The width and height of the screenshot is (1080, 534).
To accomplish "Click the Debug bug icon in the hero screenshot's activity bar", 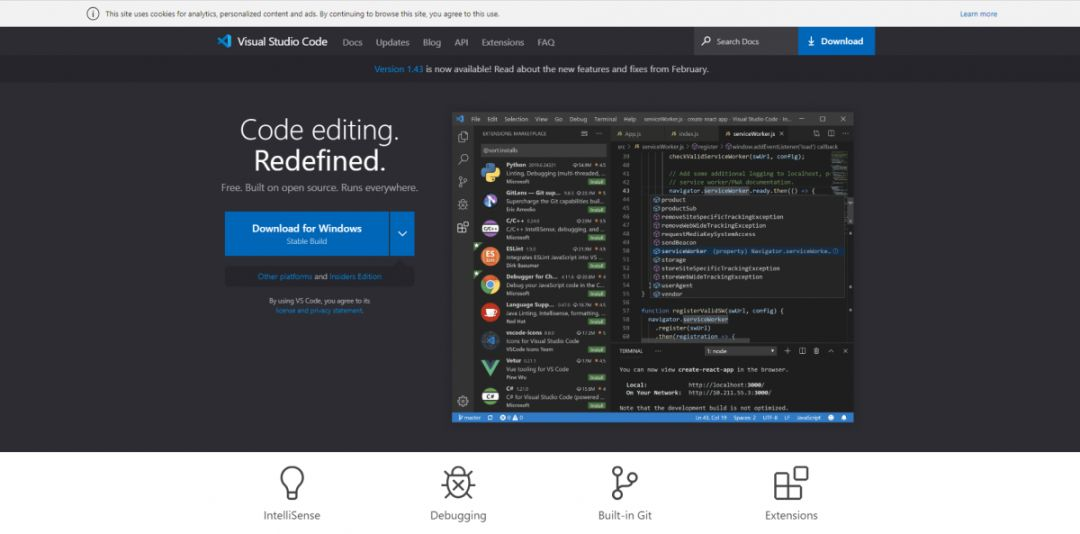I will [x=463, y=205].
